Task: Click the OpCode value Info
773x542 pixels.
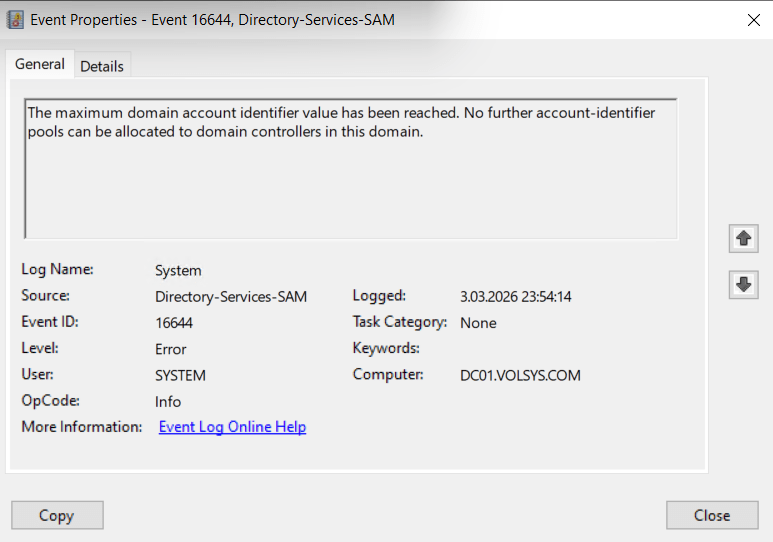Action: coord(168,401)
